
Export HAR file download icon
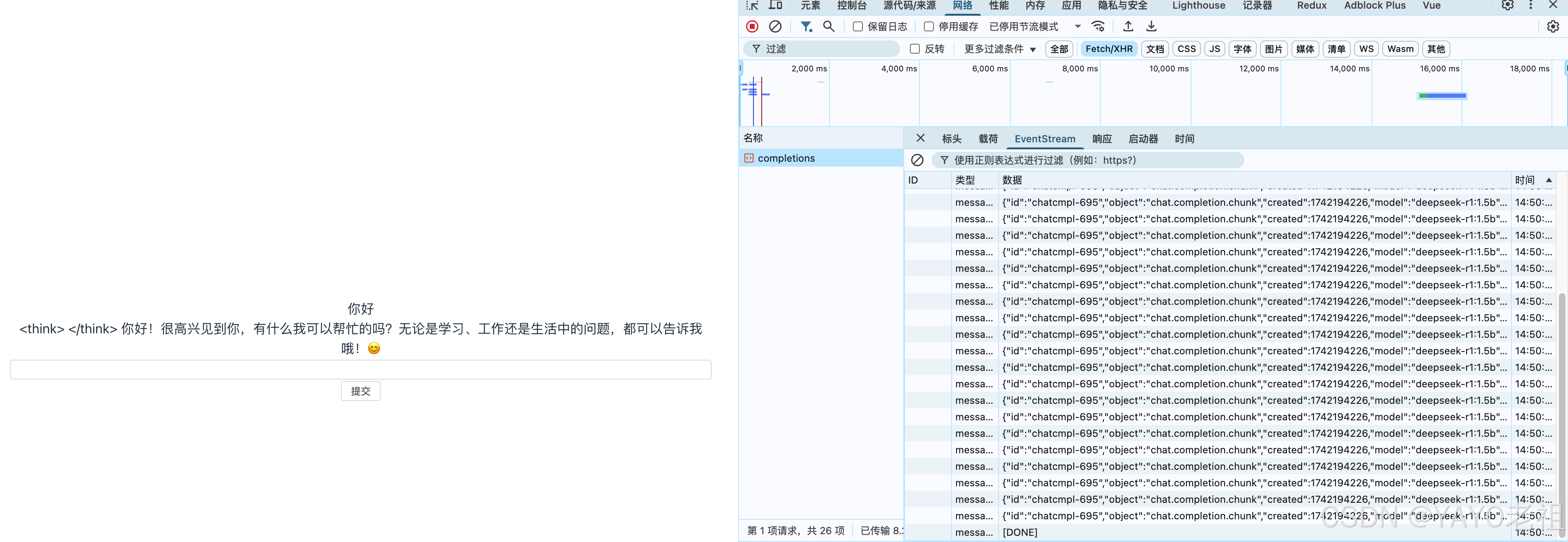coord(1151,26)
